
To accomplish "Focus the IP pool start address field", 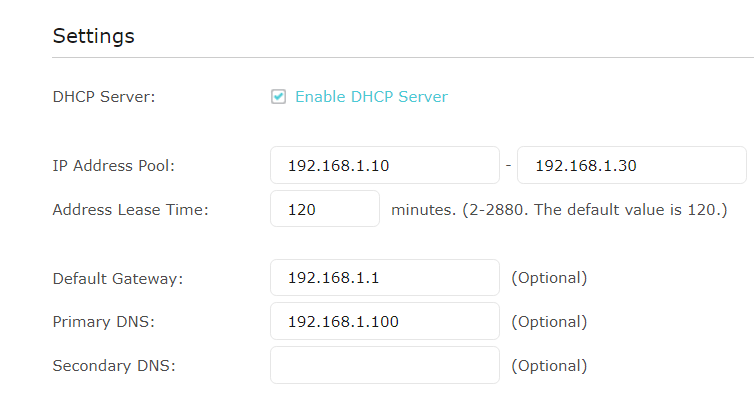I will pos(384,165).
